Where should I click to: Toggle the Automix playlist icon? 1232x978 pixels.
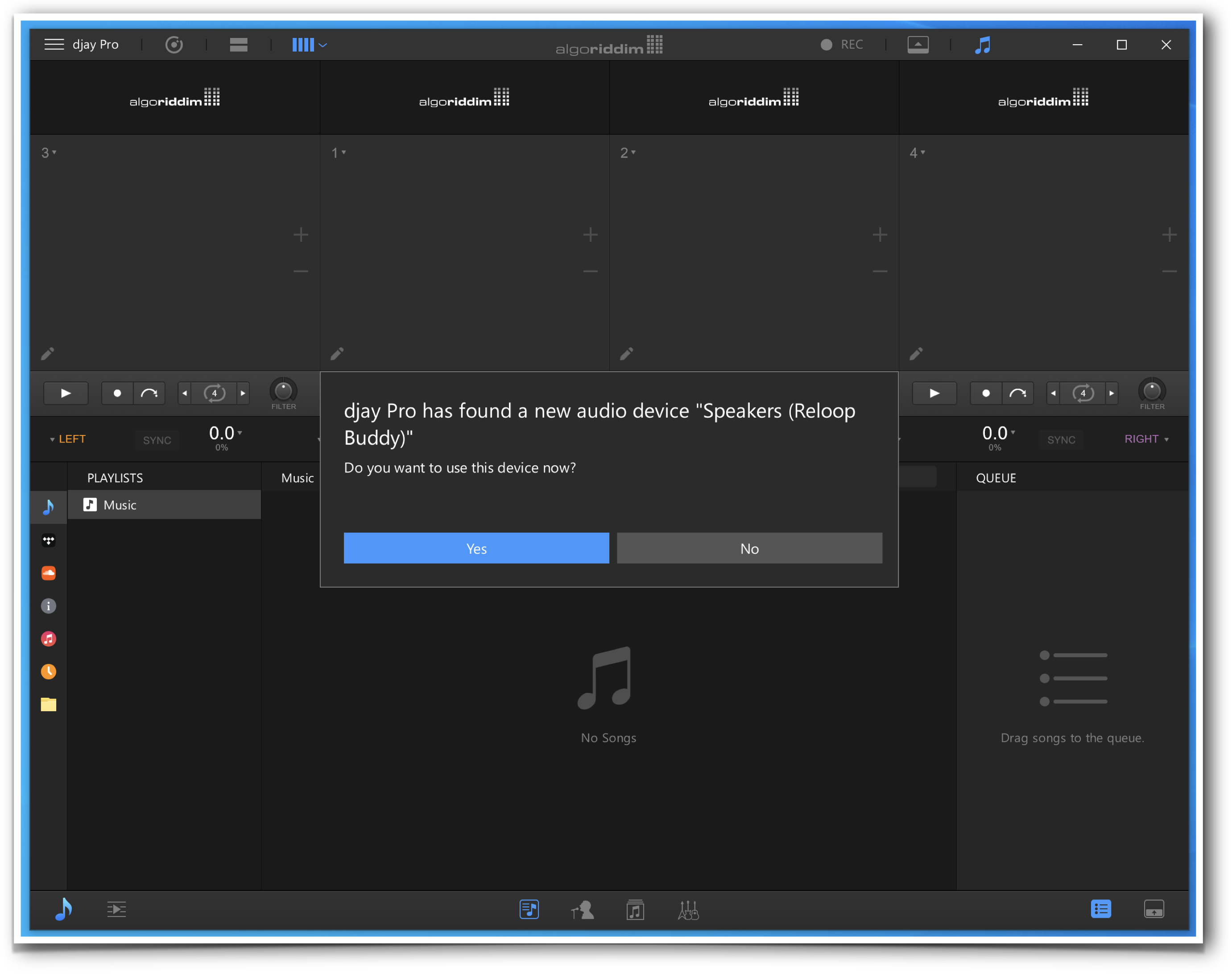pos(116,909)
